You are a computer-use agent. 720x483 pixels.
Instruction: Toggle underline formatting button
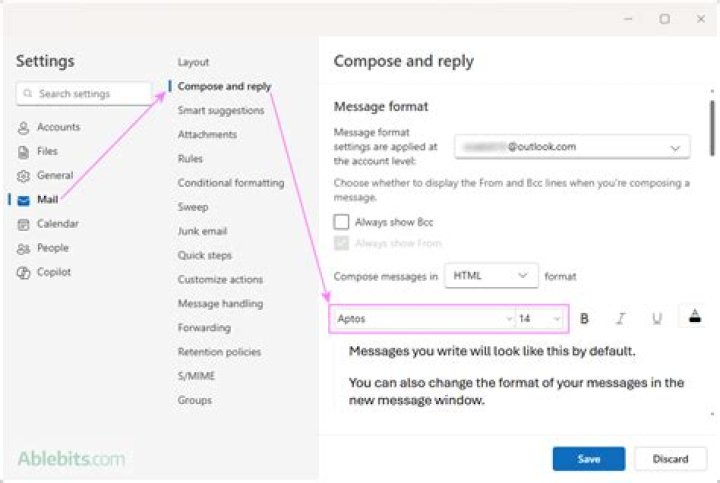click(656, 319)
